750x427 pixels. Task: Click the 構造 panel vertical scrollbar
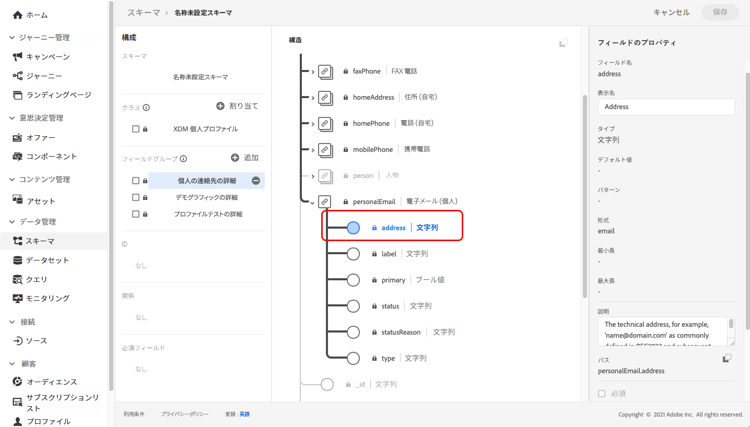point(585,196)
